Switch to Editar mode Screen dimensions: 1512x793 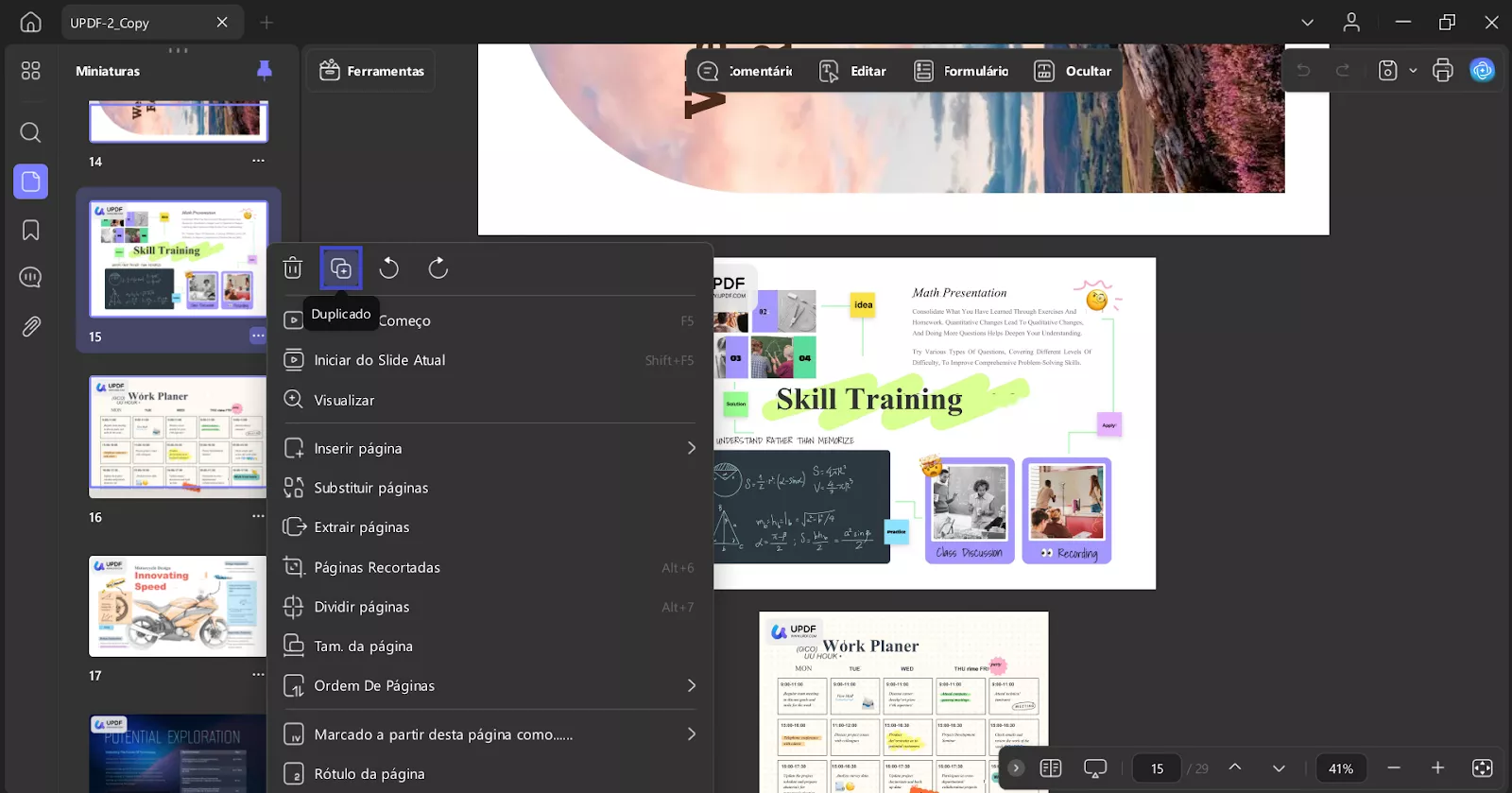tap(853, 71)
